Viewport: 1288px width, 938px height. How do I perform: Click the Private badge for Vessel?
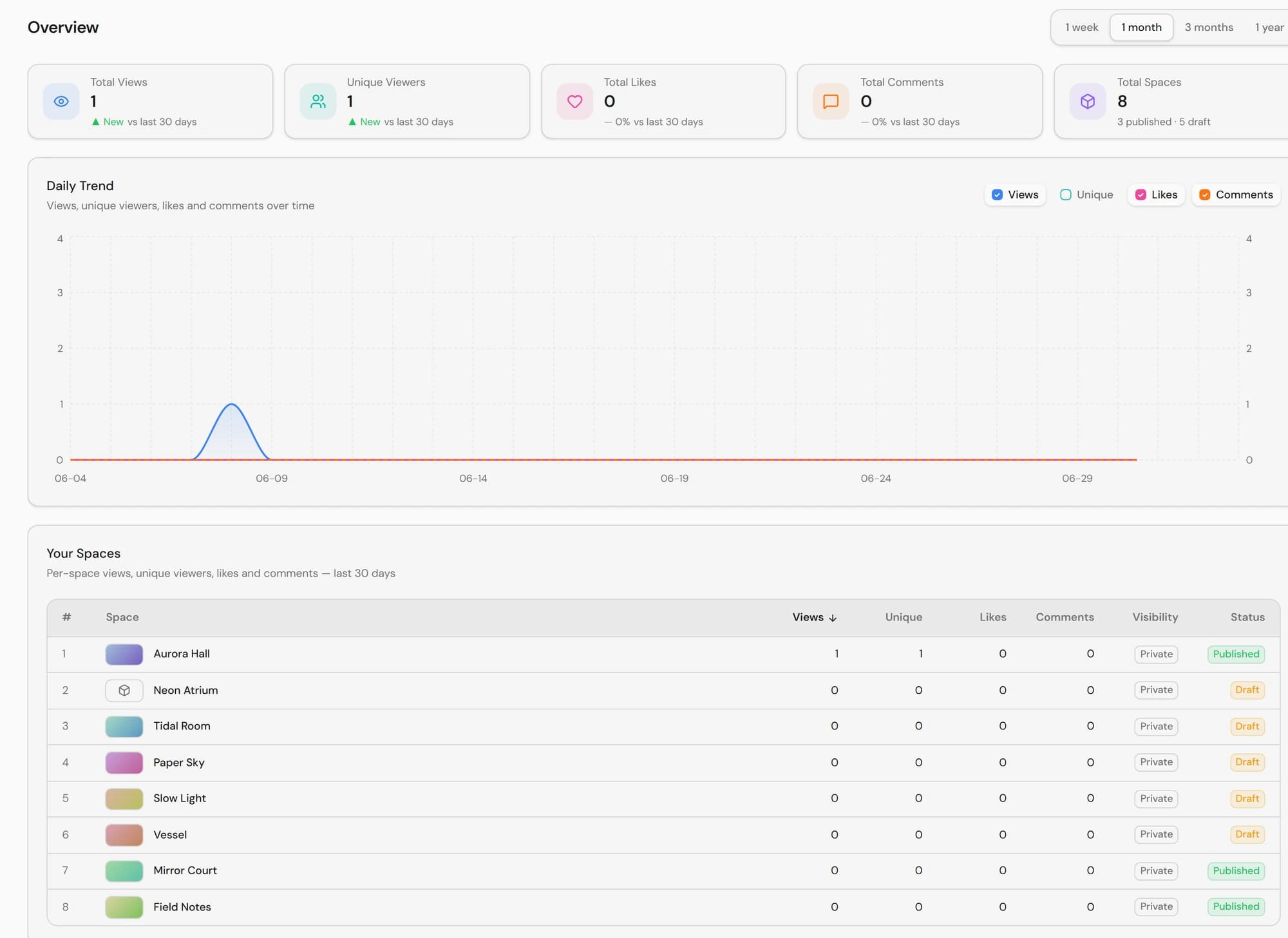[1156, 834]
